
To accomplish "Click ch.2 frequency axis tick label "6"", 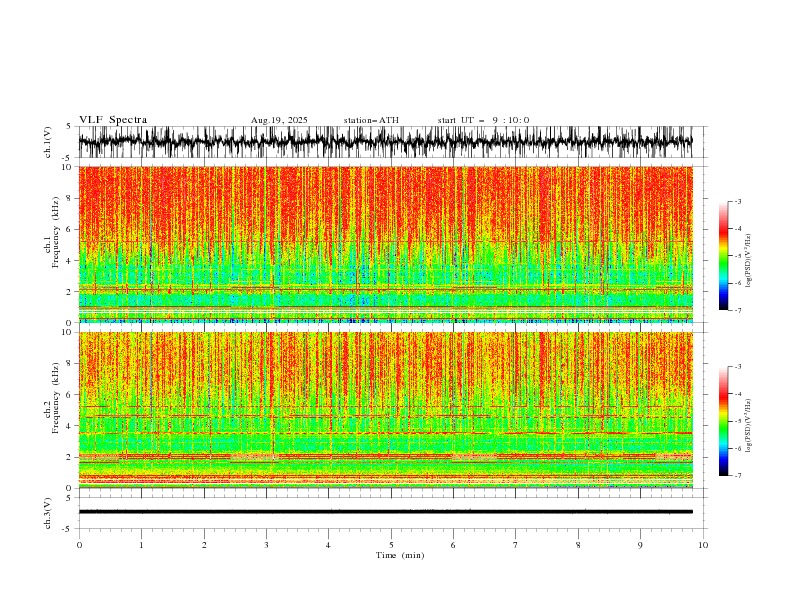I will [x=70, y=395].
